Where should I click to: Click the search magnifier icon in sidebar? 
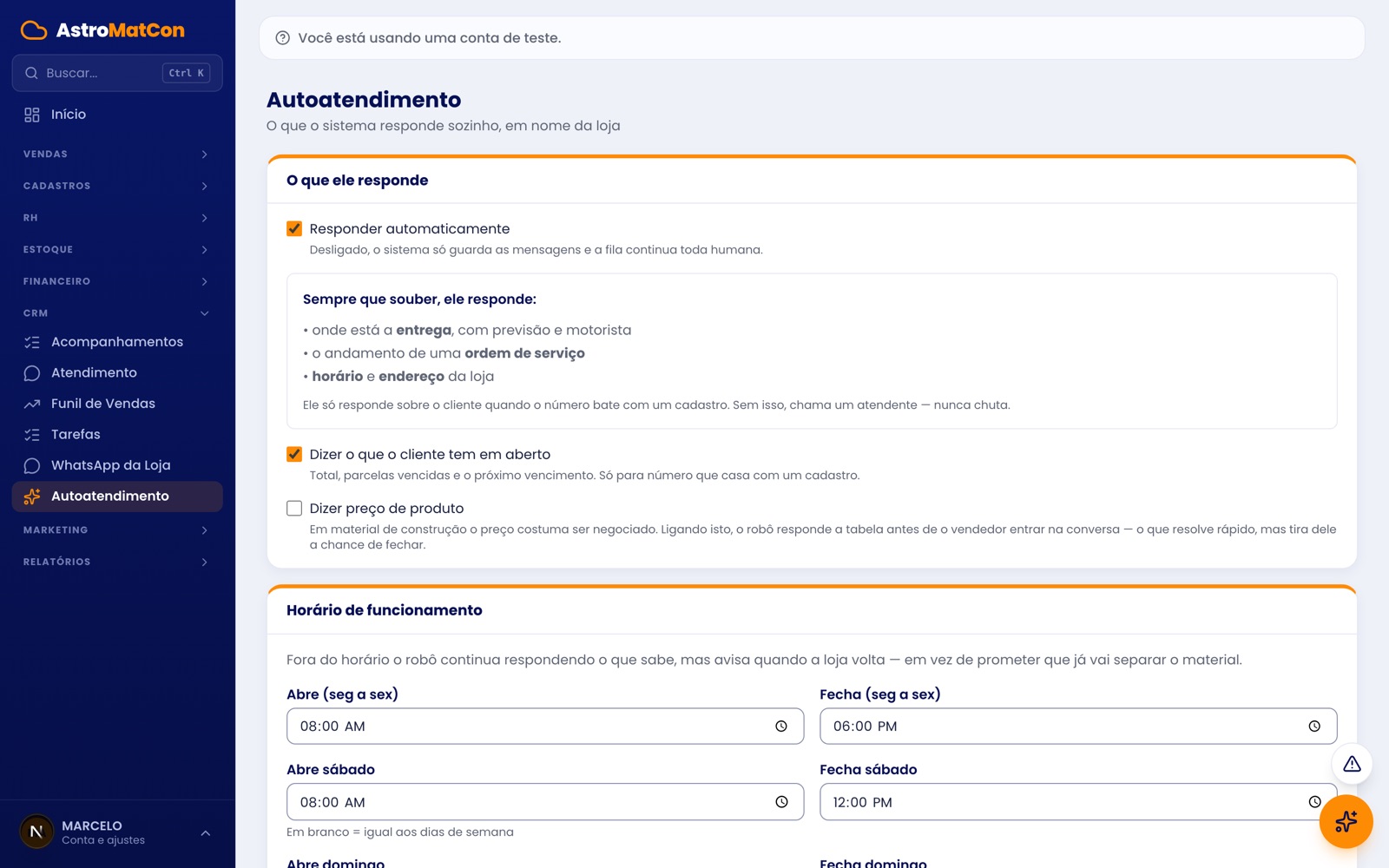pos(31,73)
